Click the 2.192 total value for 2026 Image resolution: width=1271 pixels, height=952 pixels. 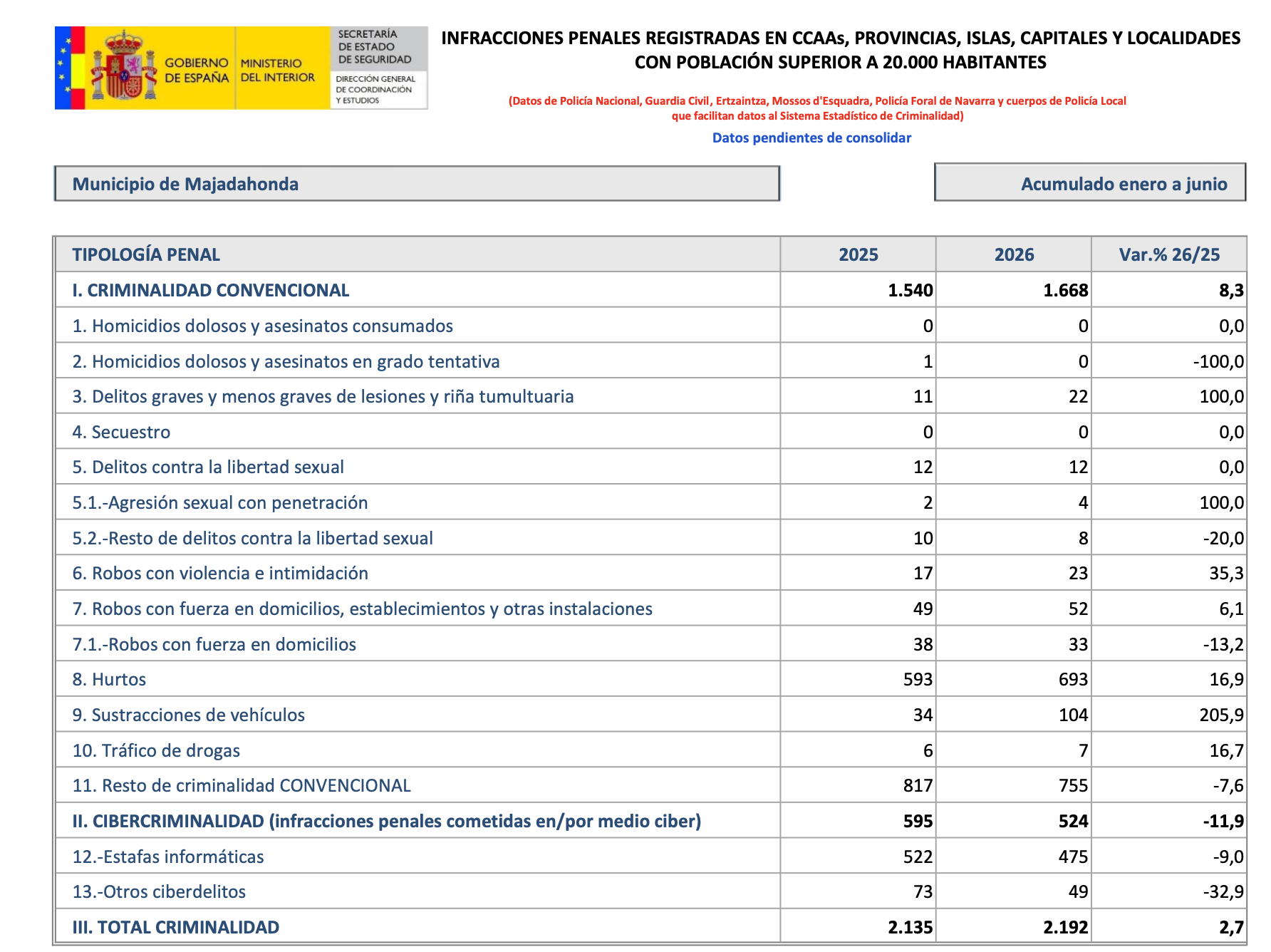[x=1065, y=927]
